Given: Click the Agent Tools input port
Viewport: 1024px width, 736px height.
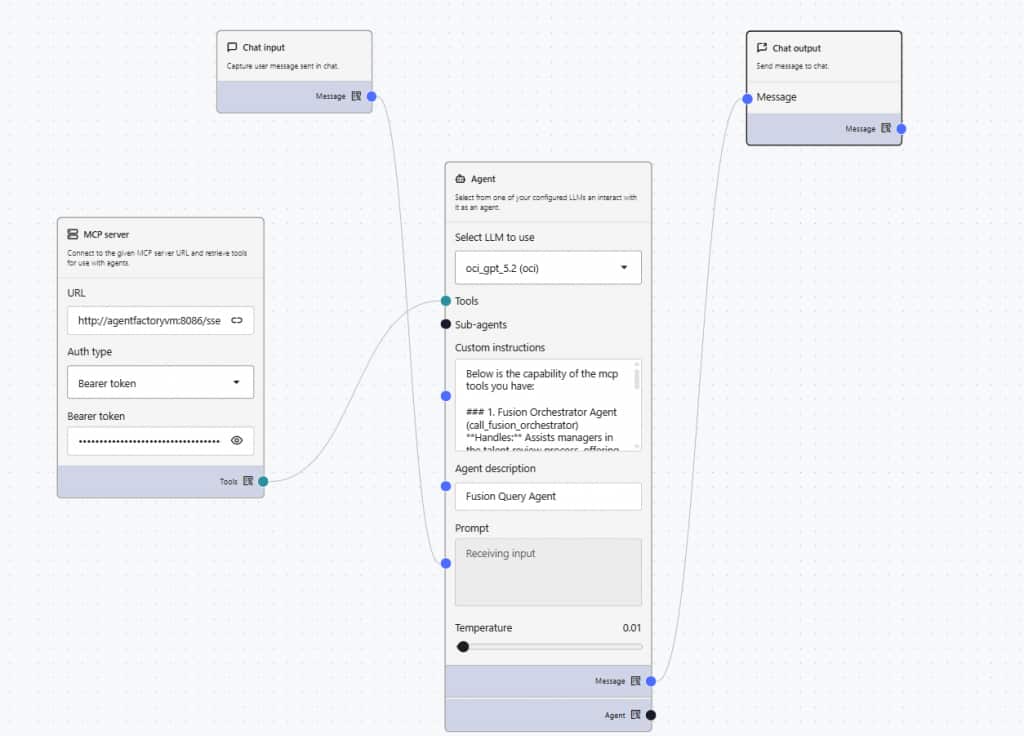Looking at the screenshot, I should point(445,300).
